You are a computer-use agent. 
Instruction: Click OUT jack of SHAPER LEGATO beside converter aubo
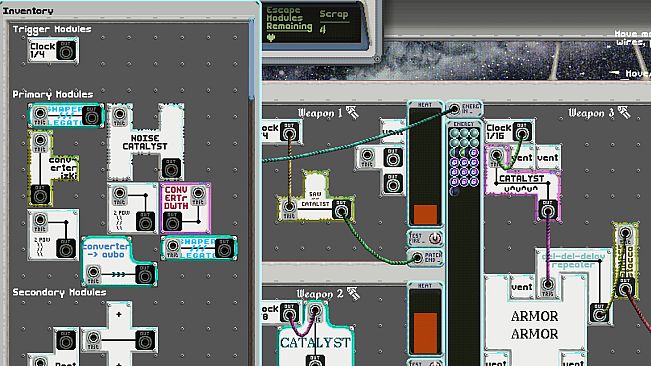pyautogui.click(x=224, y=249)
